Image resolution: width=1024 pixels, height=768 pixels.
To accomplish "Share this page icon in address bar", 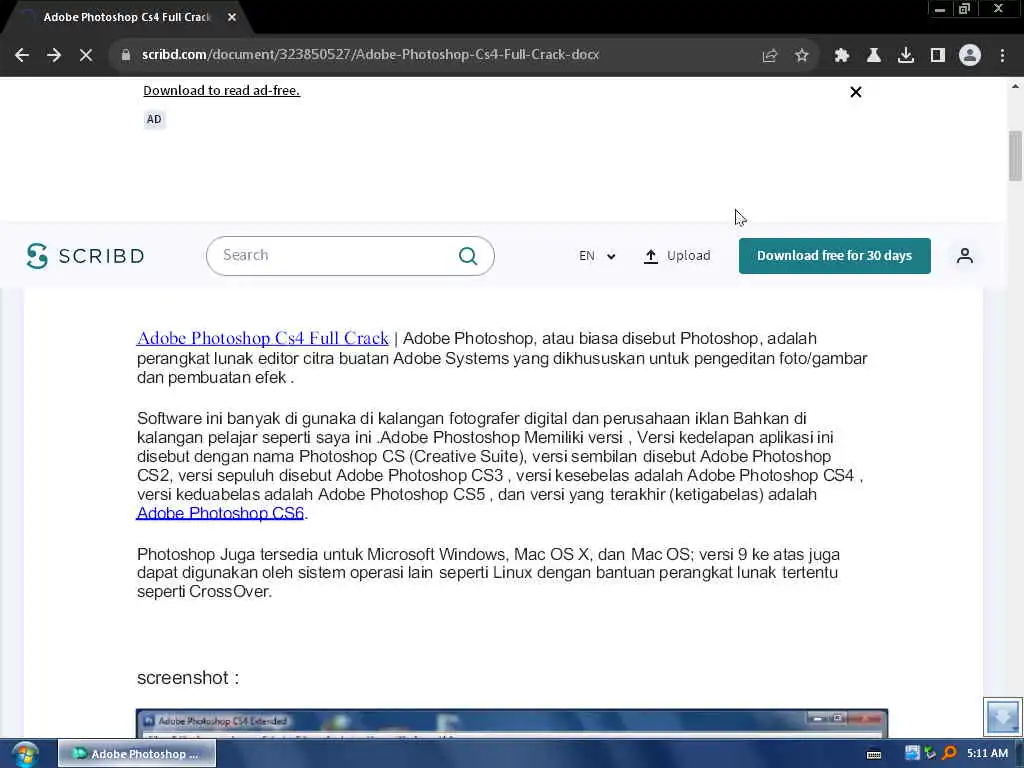I will 769,56.
